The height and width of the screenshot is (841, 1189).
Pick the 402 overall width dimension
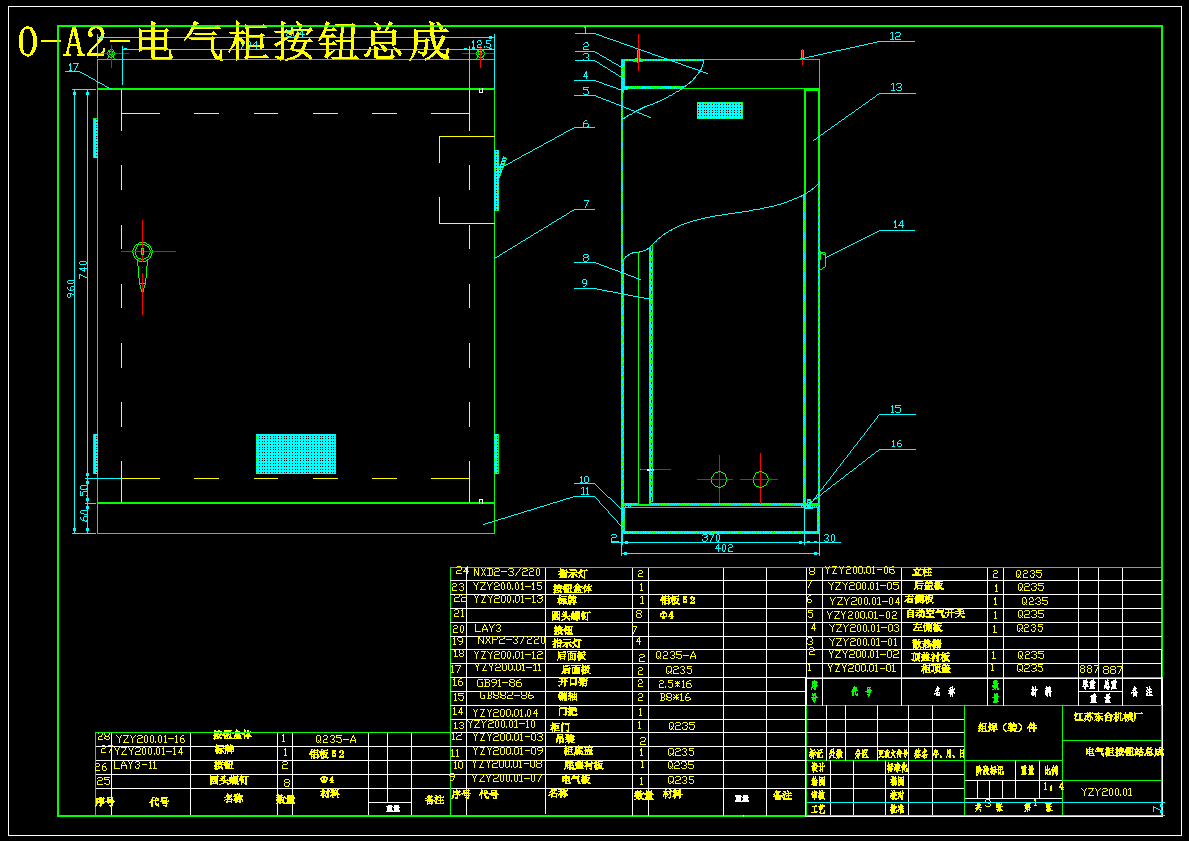[x=724, y=548]
